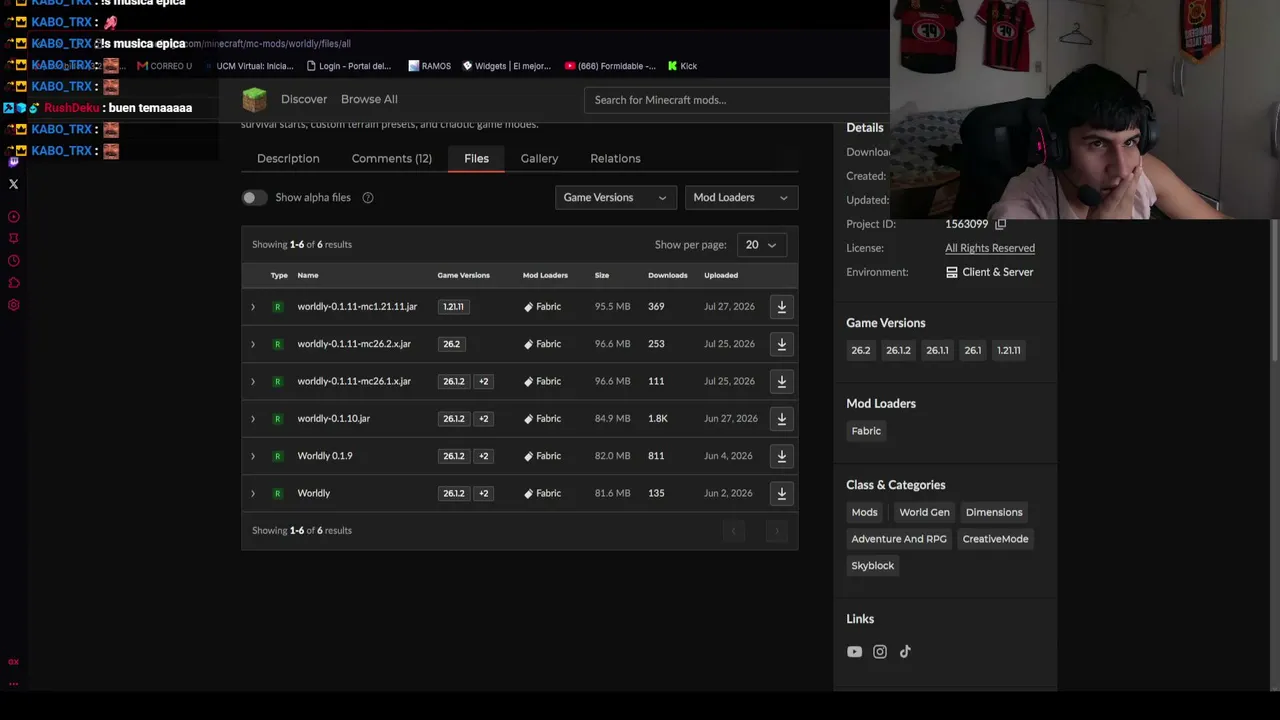Click the Fabric loader tag on worldly-0.1.11-mc1.21.11.jar row
Image resolution: width=1280 pixels, height=720 pixels.
[543, 307]
